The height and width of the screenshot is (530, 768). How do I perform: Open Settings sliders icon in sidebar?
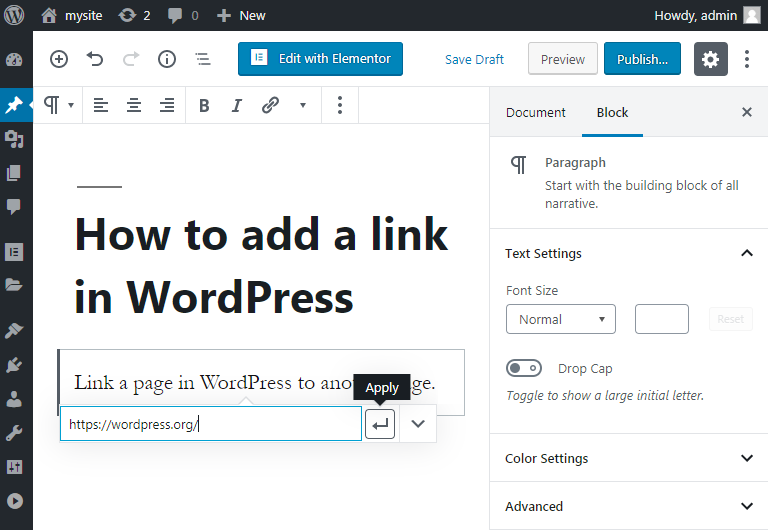tap(14, 467)
